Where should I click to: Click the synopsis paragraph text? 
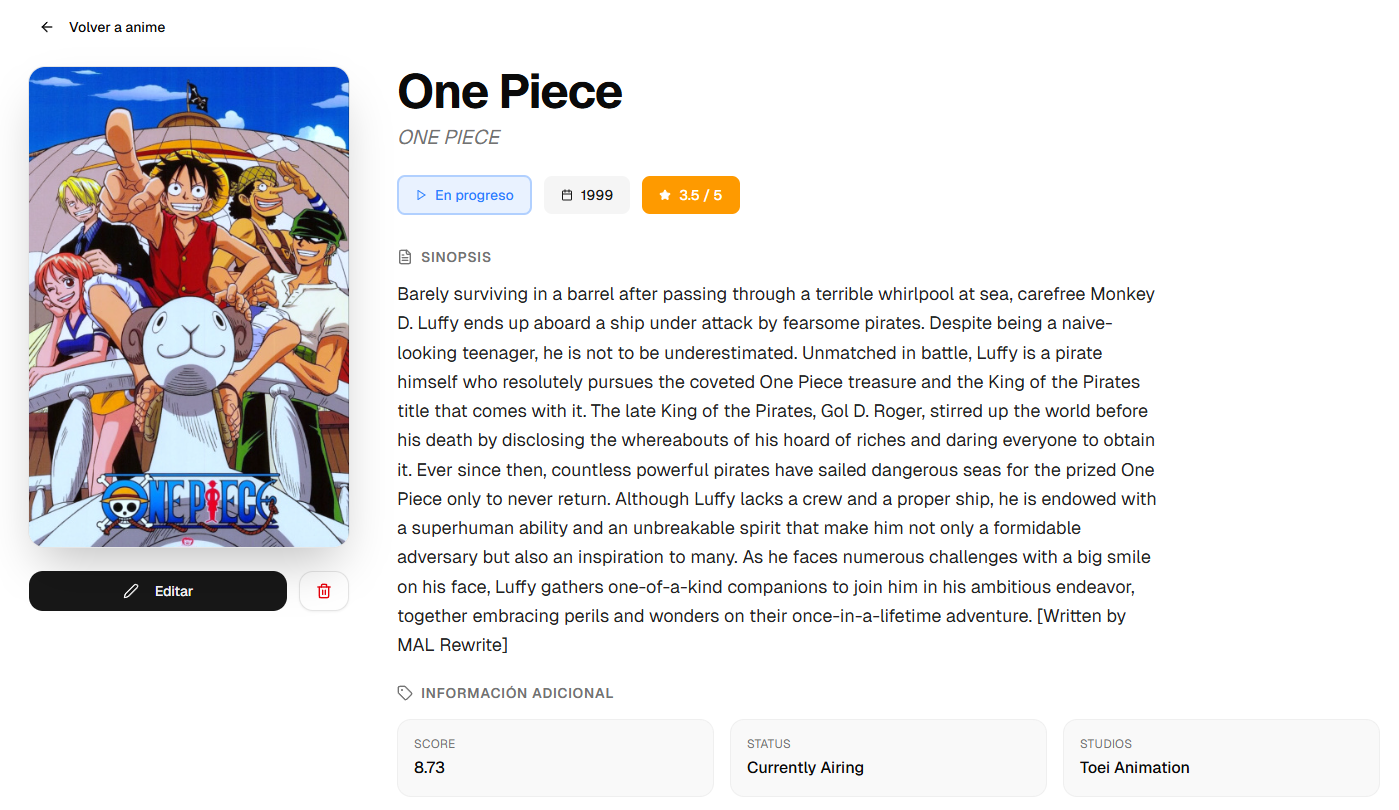coord(776,469)
